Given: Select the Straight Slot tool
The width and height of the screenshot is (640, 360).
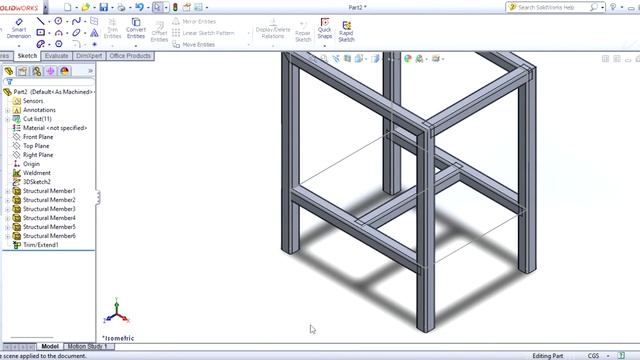Looking at the screenshot, I should pos(40,44).
